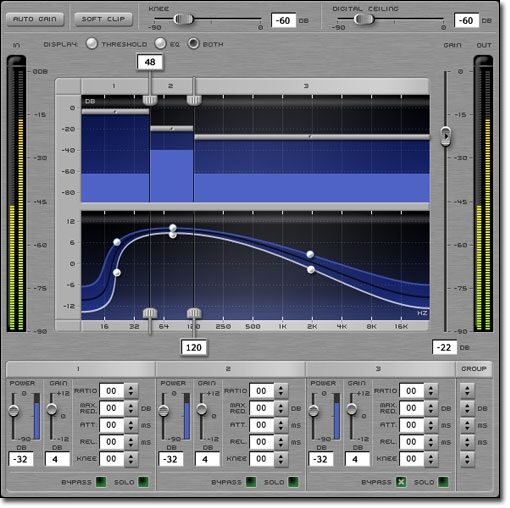Viewport: 510px width, 508px height.
Task: Click the upper EQ node near 2K
Action: 310,255
